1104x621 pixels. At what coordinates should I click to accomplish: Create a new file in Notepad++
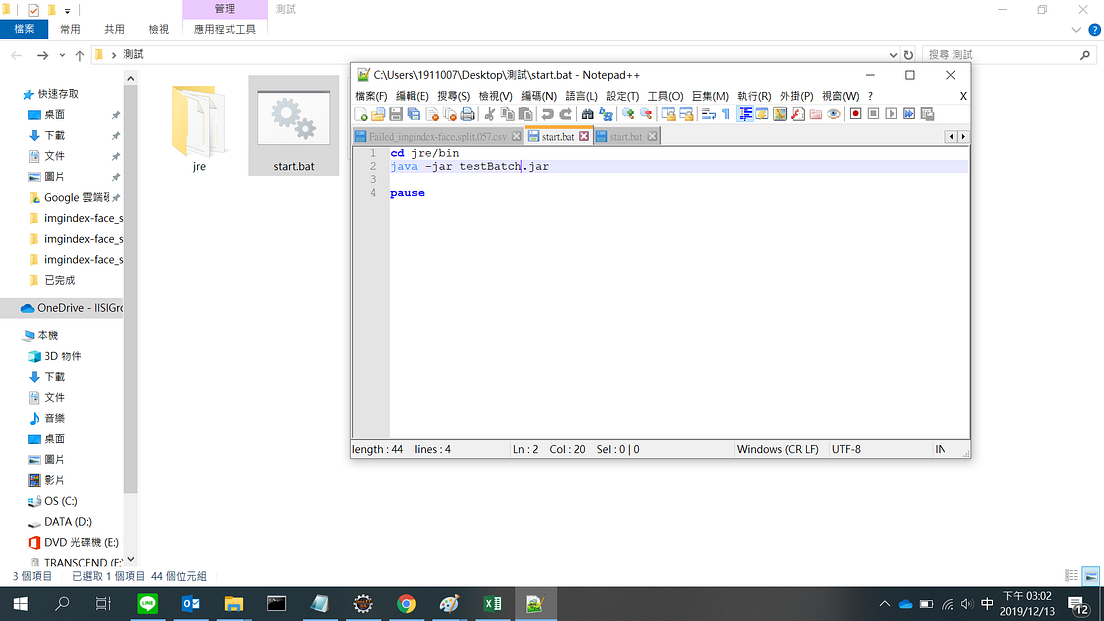[x=360, y=114]
